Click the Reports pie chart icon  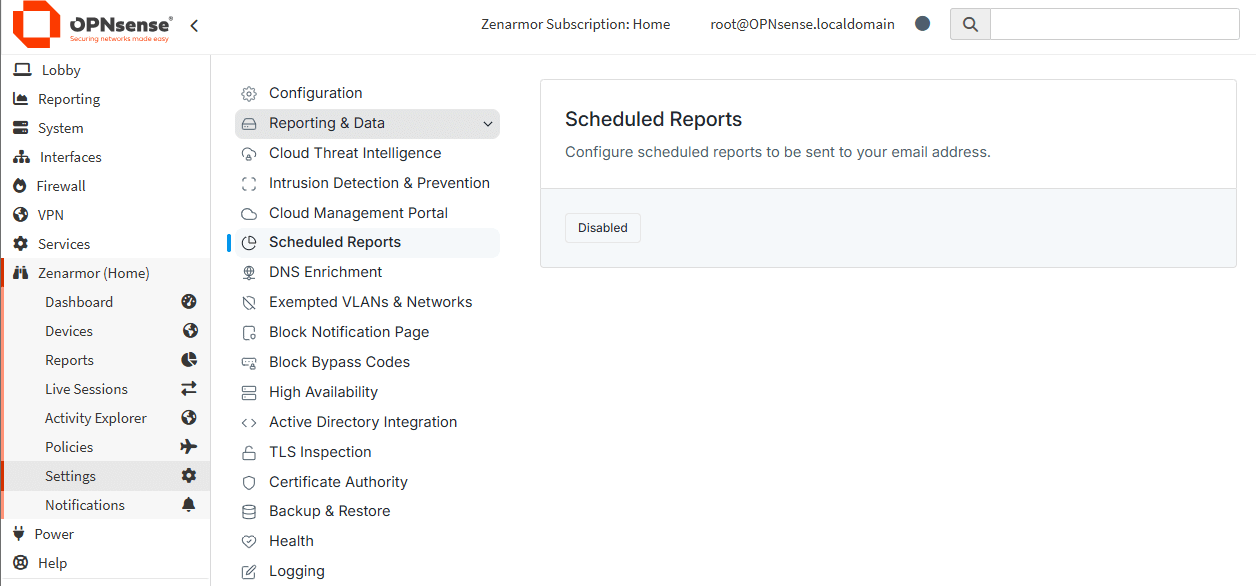pyautogui.click(x=189, y=359)
